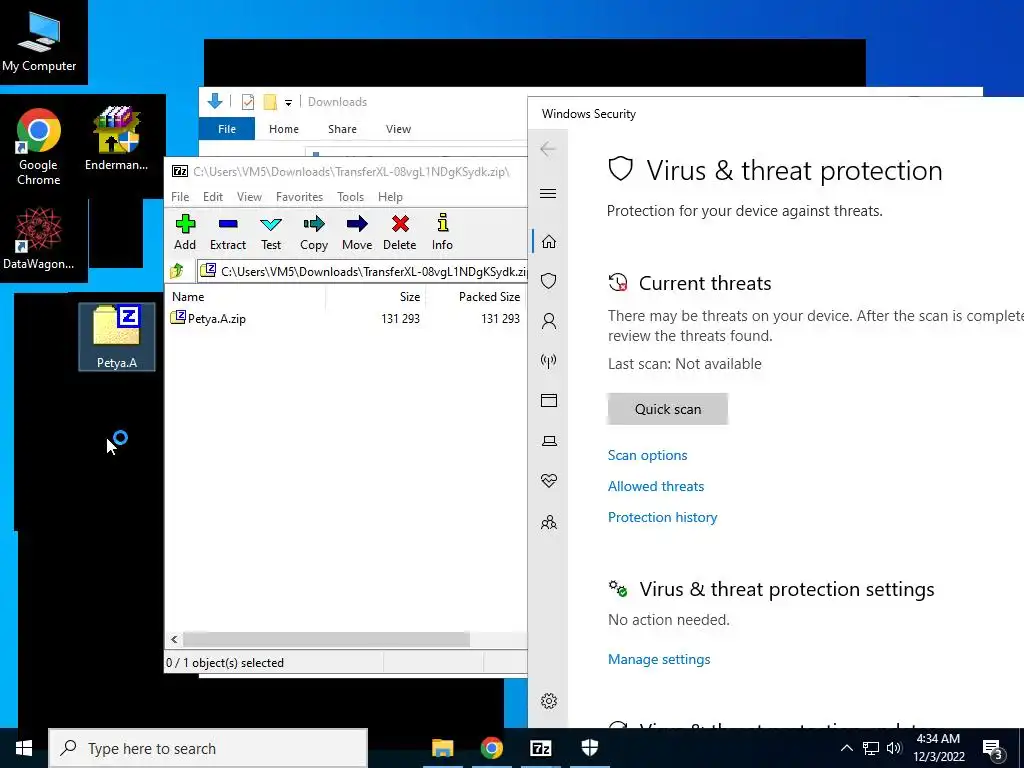Click the 7-Zip address path field
Image resolution: width=1024 pixels, height=768 pixels.
(363, 271)
